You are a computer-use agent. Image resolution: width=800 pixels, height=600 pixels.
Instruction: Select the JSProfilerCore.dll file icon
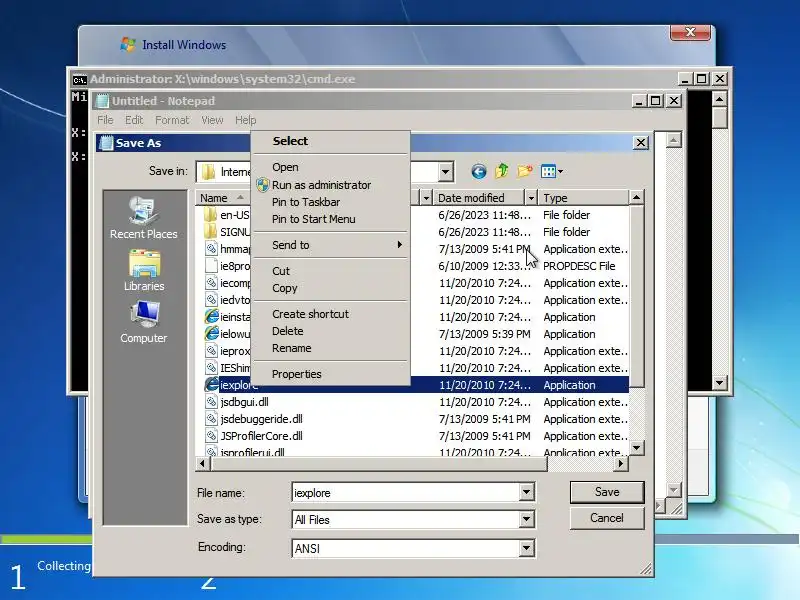click(x=211, y=436)
